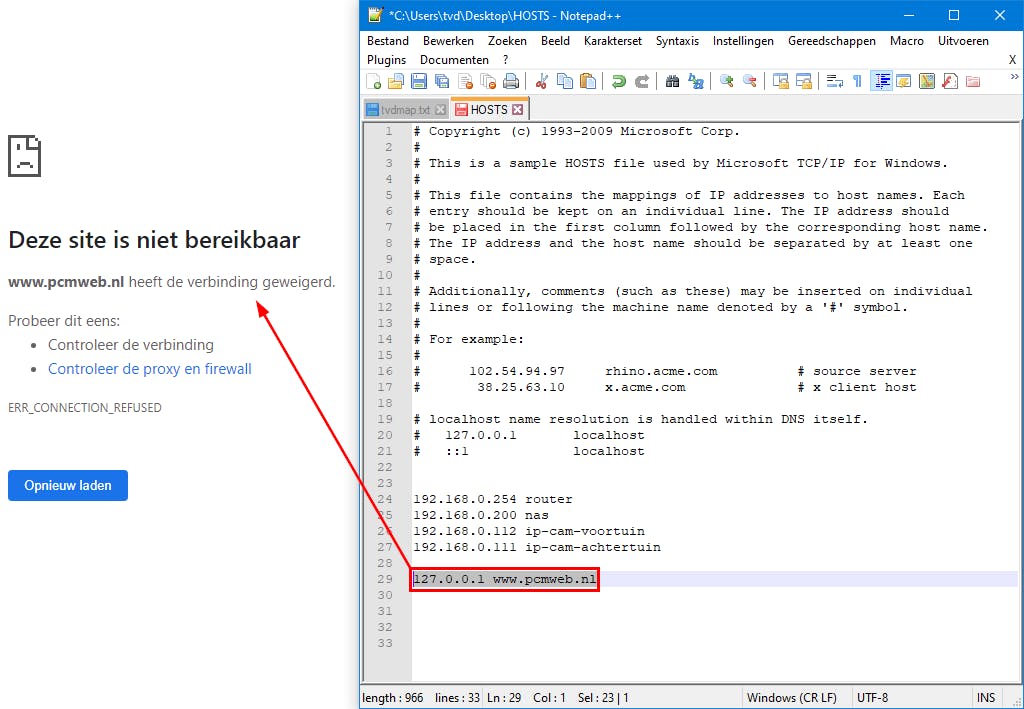The image size is (1024, 709).
Task: Zoom out using the magnifier minus icon
Action: [750, 81]
